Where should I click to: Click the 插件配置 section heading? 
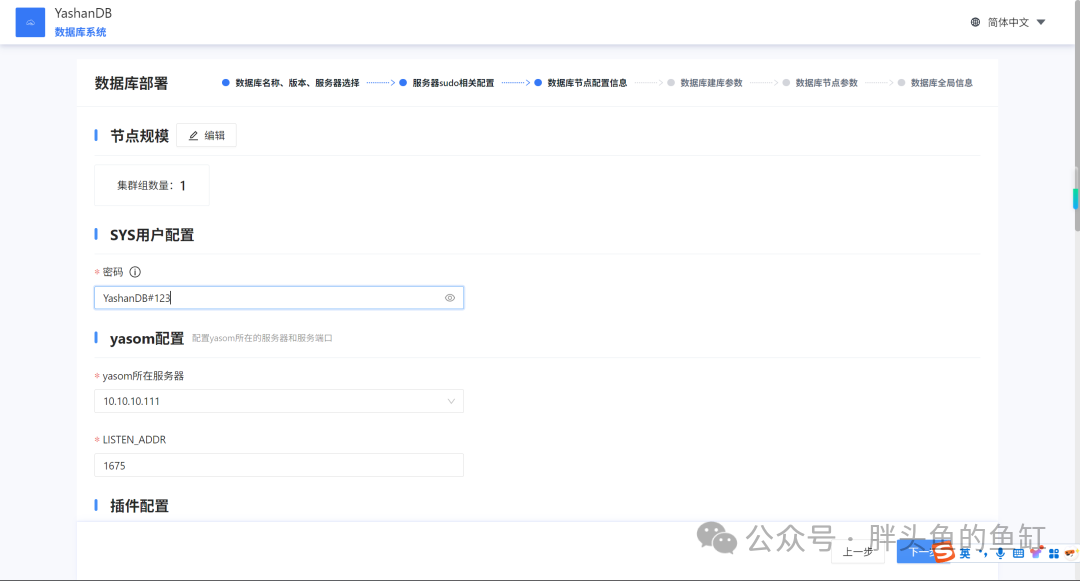(139, 506)
